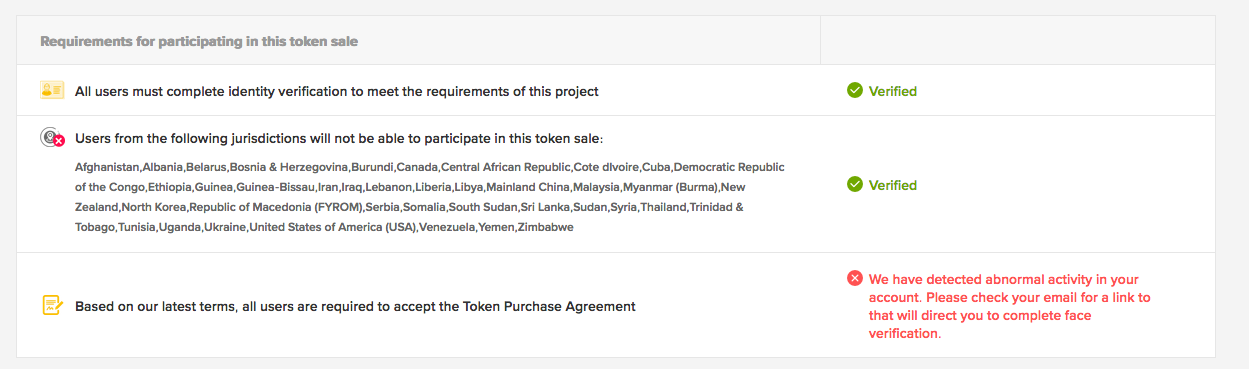Image resolution: width=1249 pixels, height=369 pixels.
Task: Select the Verified label beside identity verification
Action: [893, 91]
